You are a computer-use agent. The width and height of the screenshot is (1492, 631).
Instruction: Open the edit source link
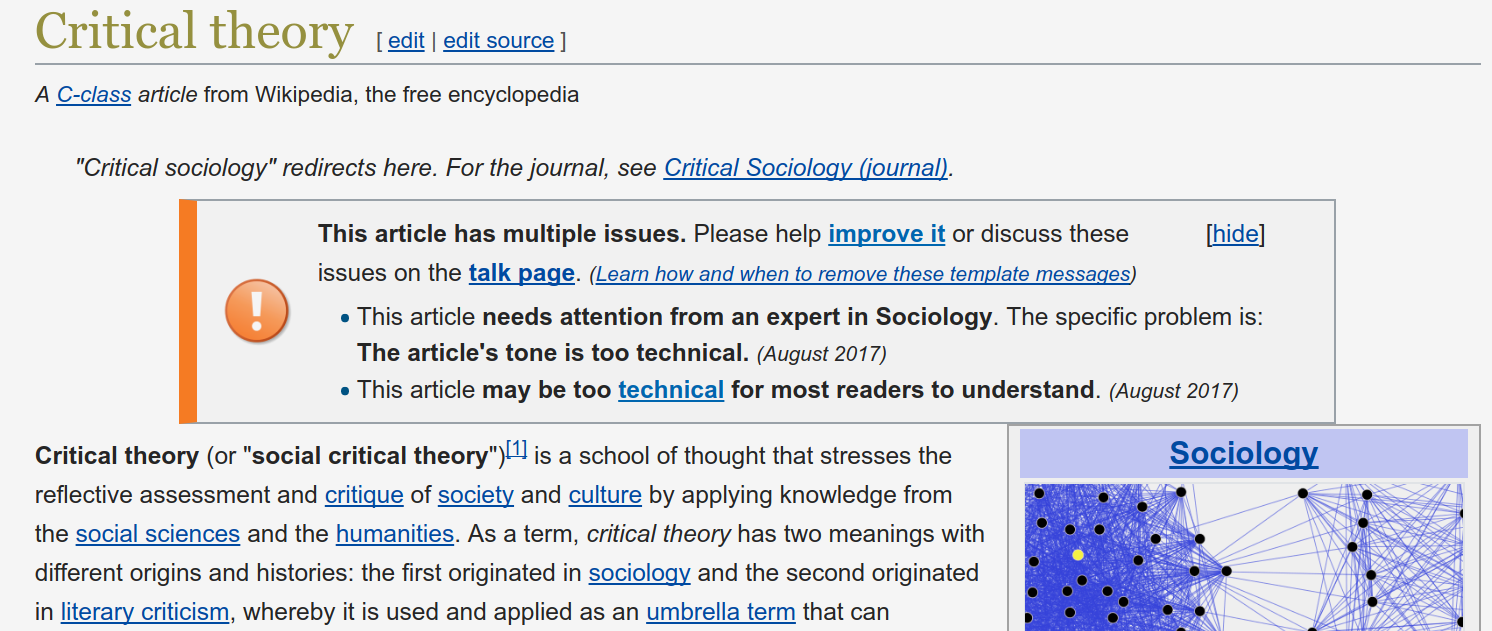[x=498, y=40]
